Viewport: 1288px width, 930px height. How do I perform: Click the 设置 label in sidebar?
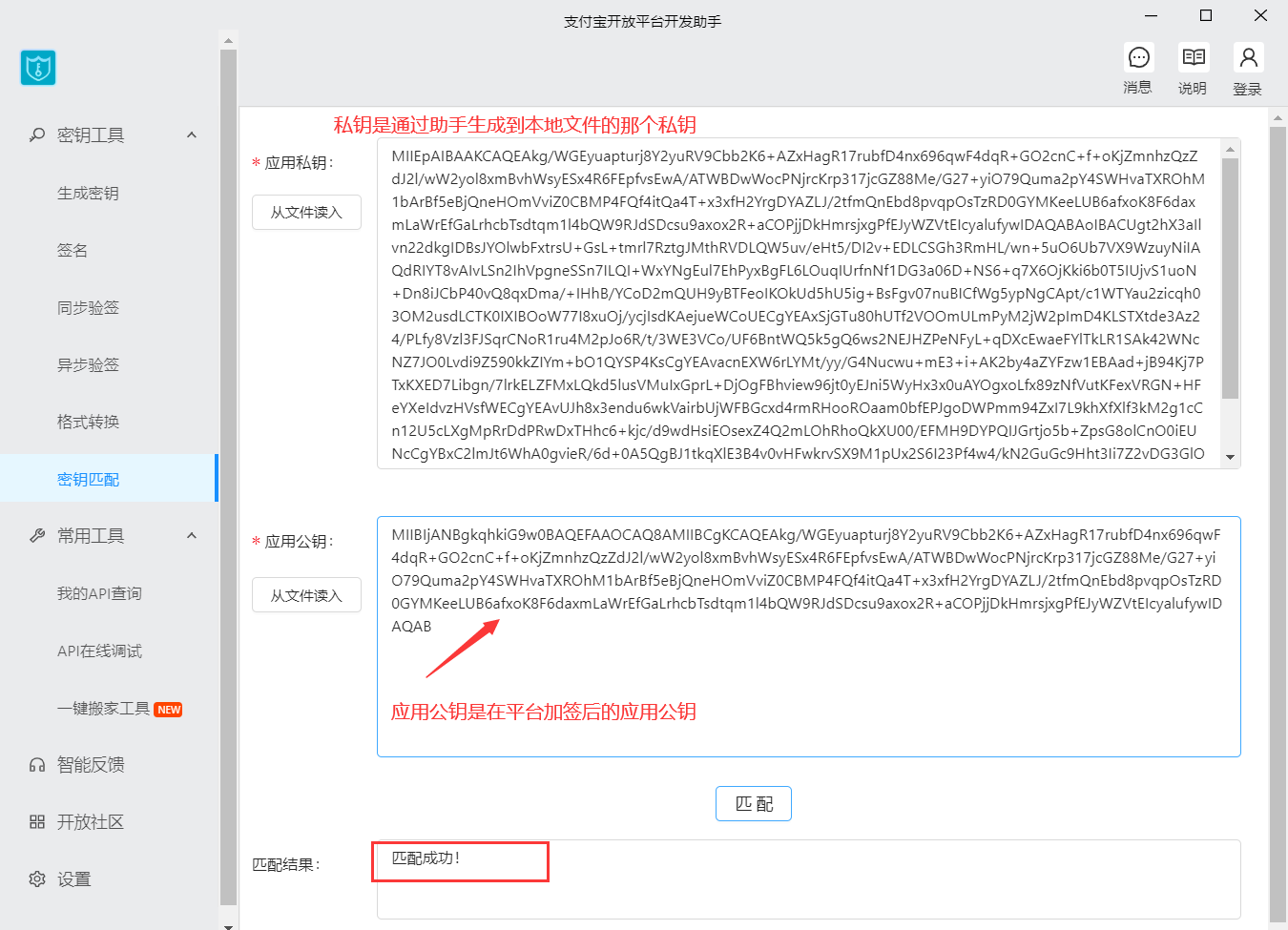click(73, 878)
